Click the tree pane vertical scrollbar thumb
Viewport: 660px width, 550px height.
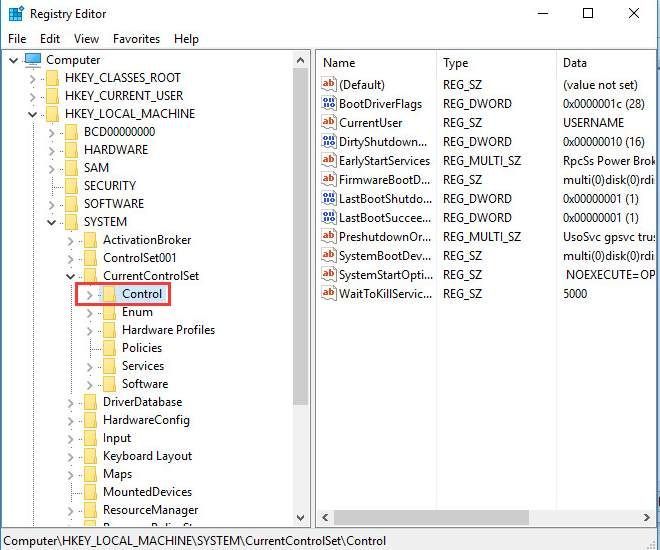(x=300, y=236)
